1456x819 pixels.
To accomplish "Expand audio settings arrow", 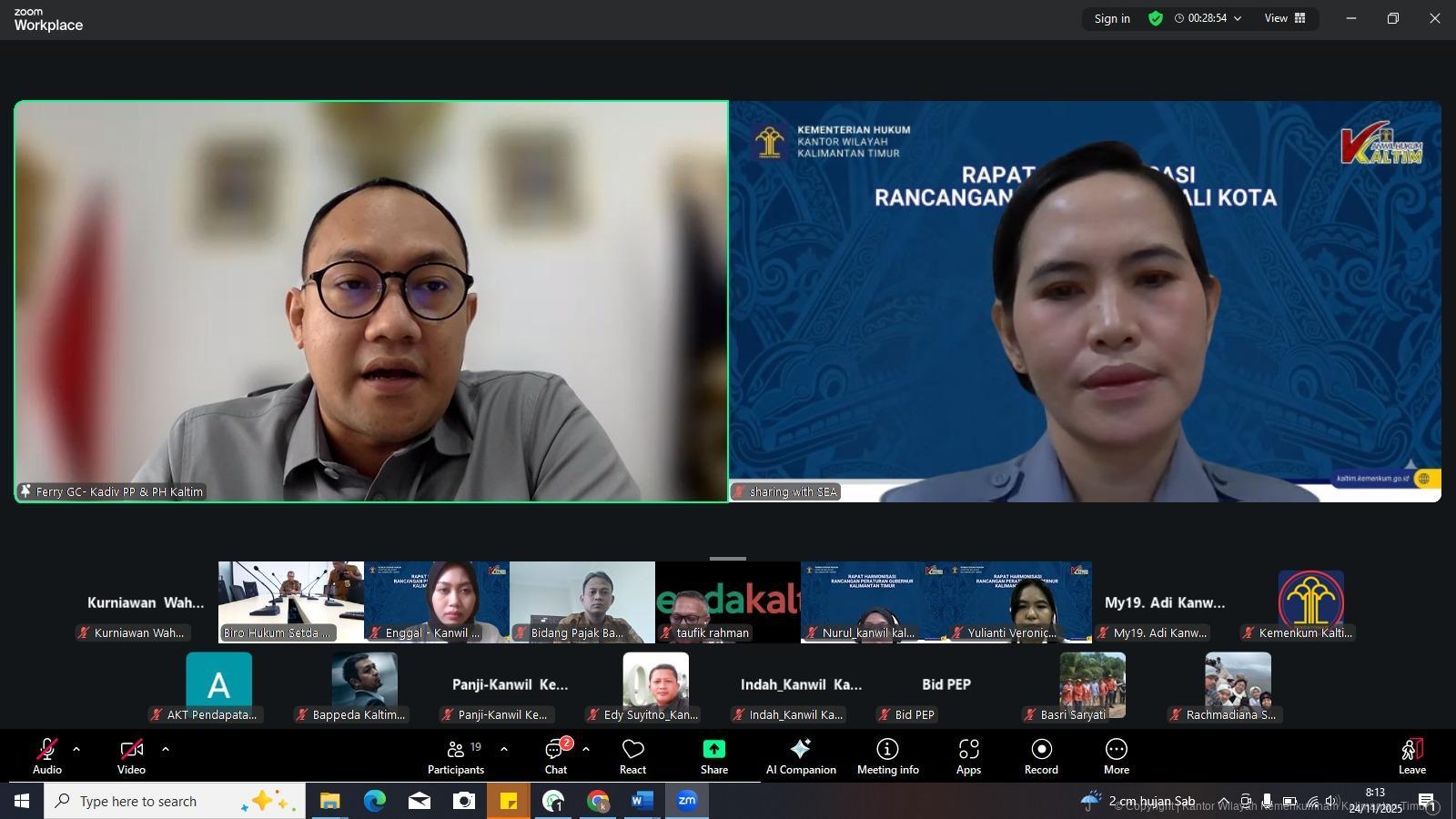I will 76,750.
